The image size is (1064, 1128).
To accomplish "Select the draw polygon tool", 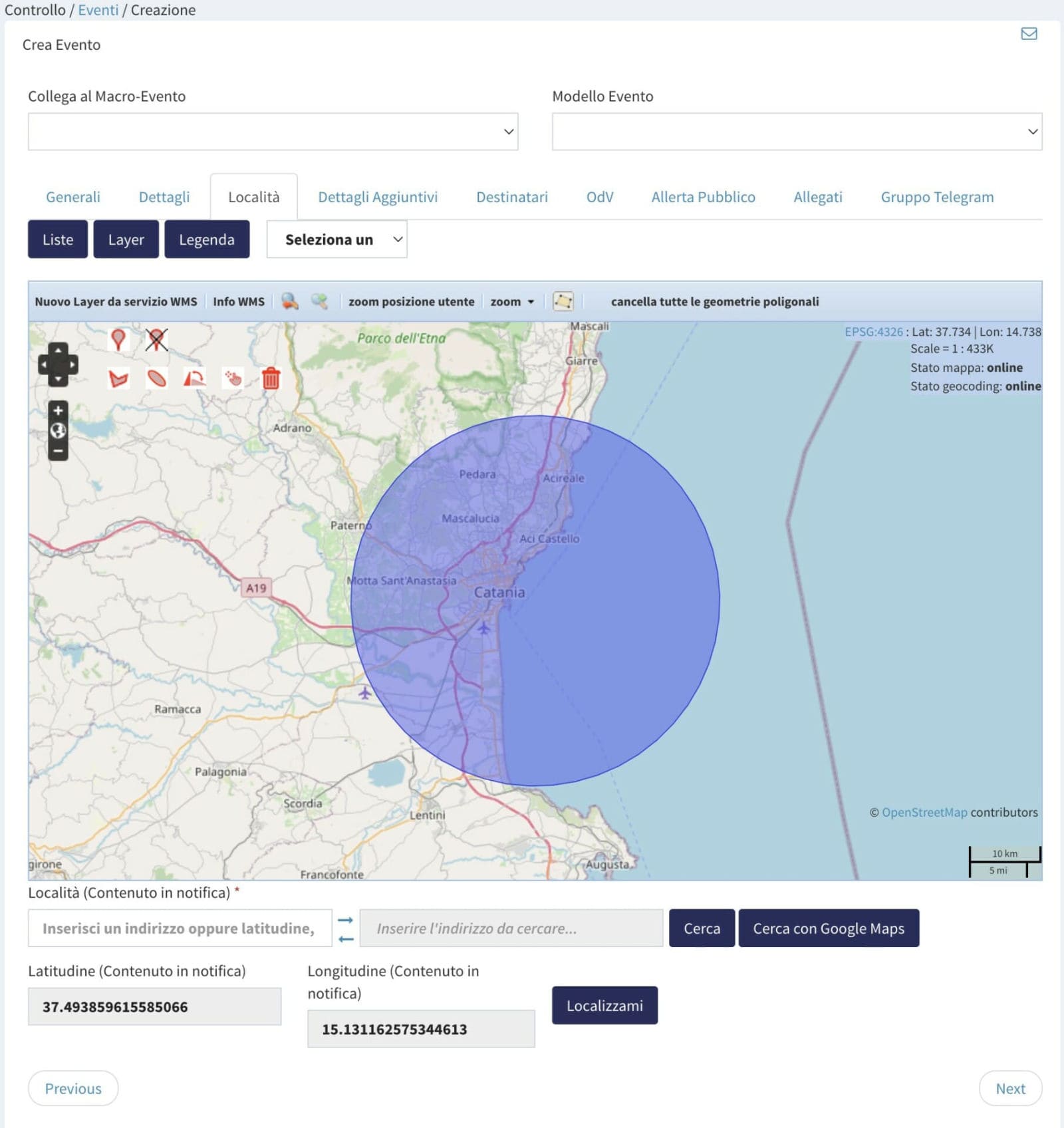I will [x=118, y=378].
